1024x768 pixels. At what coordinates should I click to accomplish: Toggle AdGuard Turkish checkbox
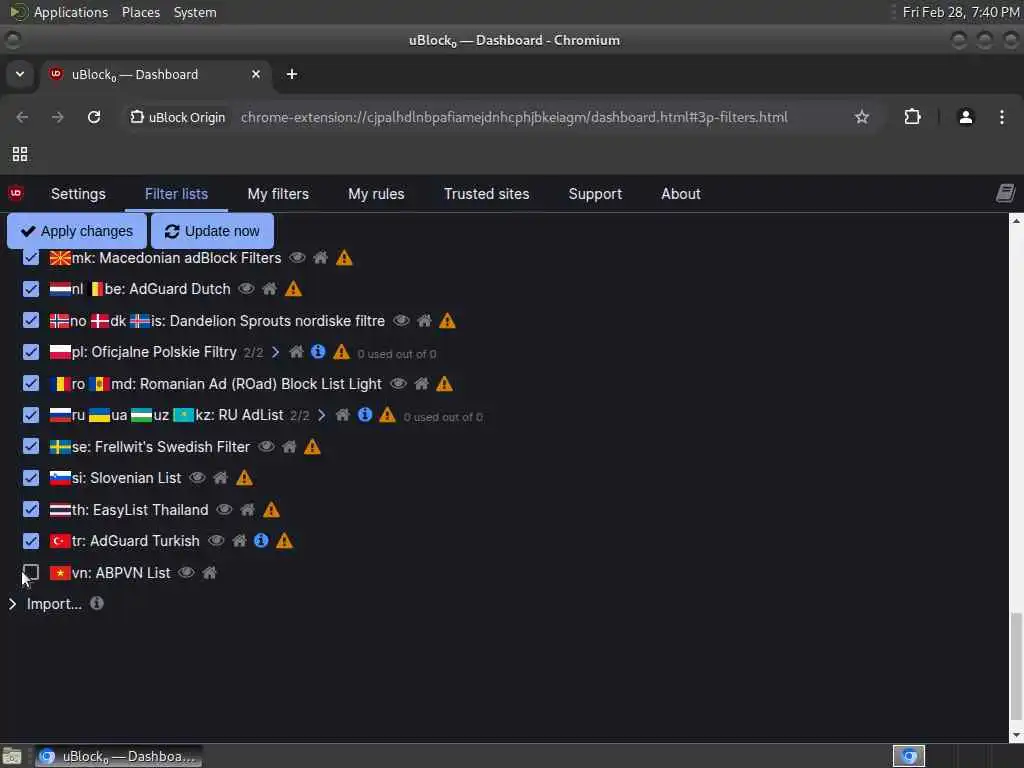click(31, 541)
